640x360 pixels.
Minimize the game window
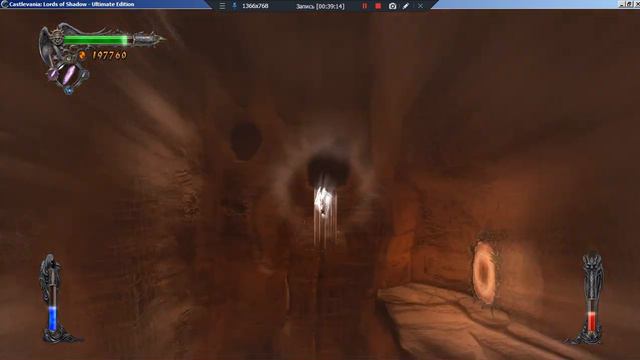click(x=622, y=4)
